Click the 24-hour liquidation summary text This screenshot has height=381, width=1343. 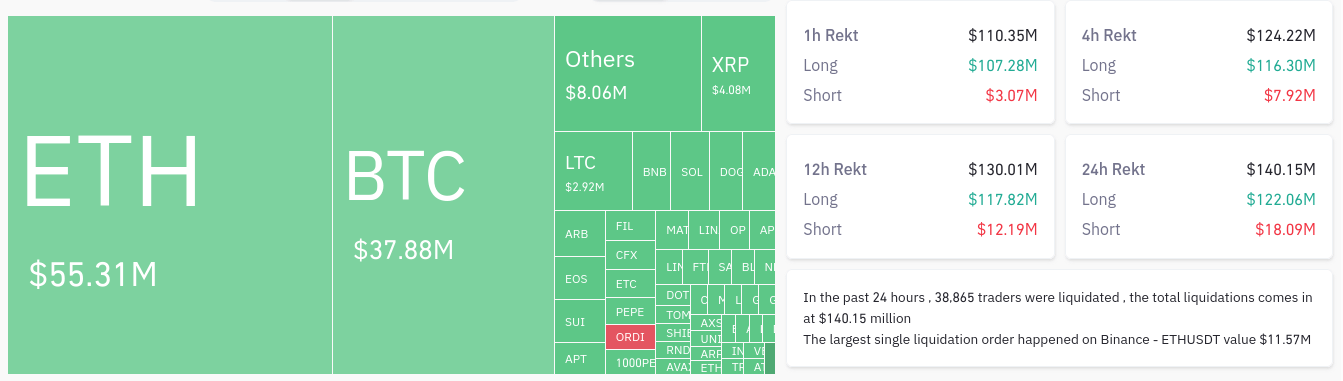[1059, 318]
